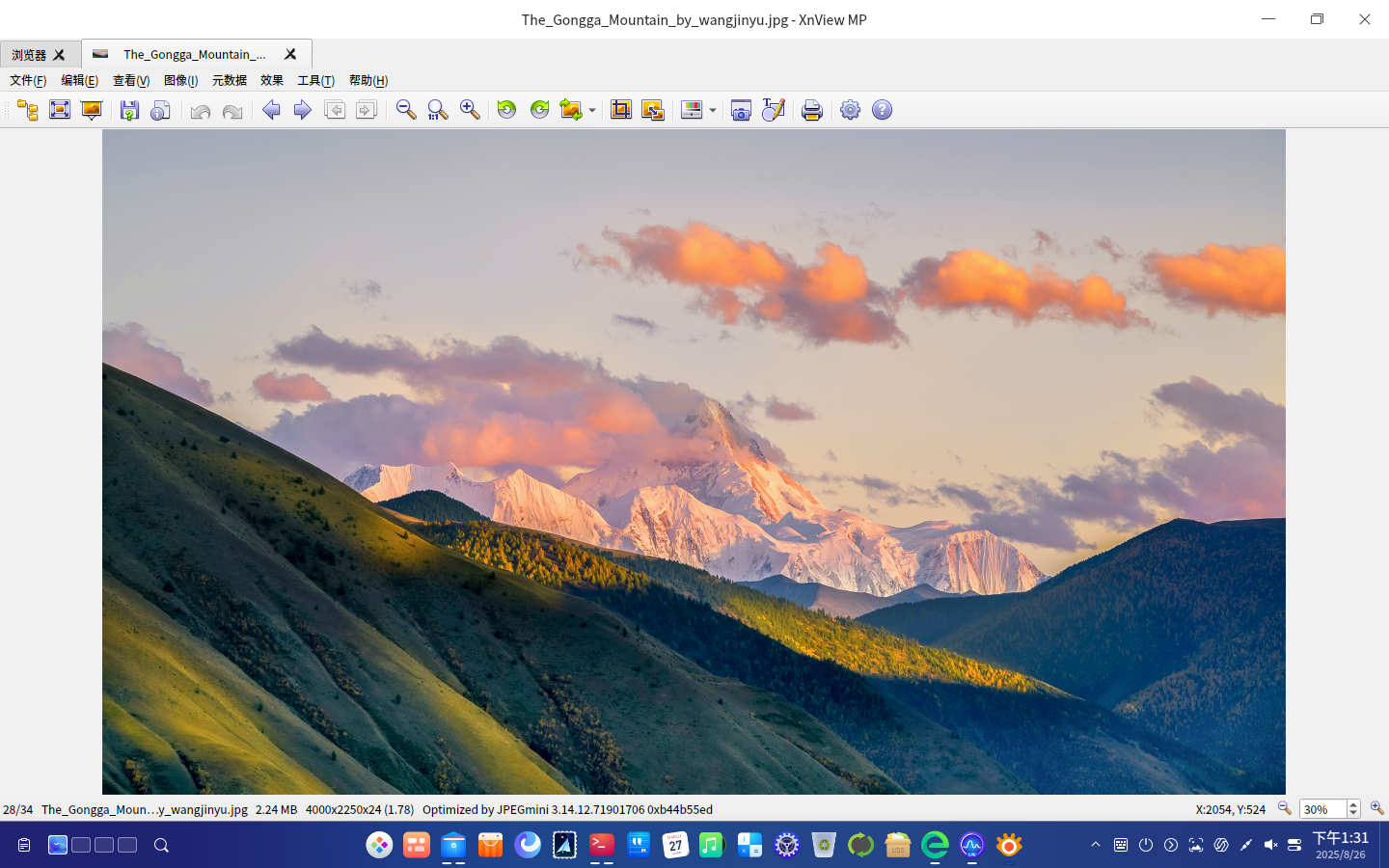Click the taskbar clock showing 下午1:31
This screenshot has width=1389, height=868.
coord(1341,845)
